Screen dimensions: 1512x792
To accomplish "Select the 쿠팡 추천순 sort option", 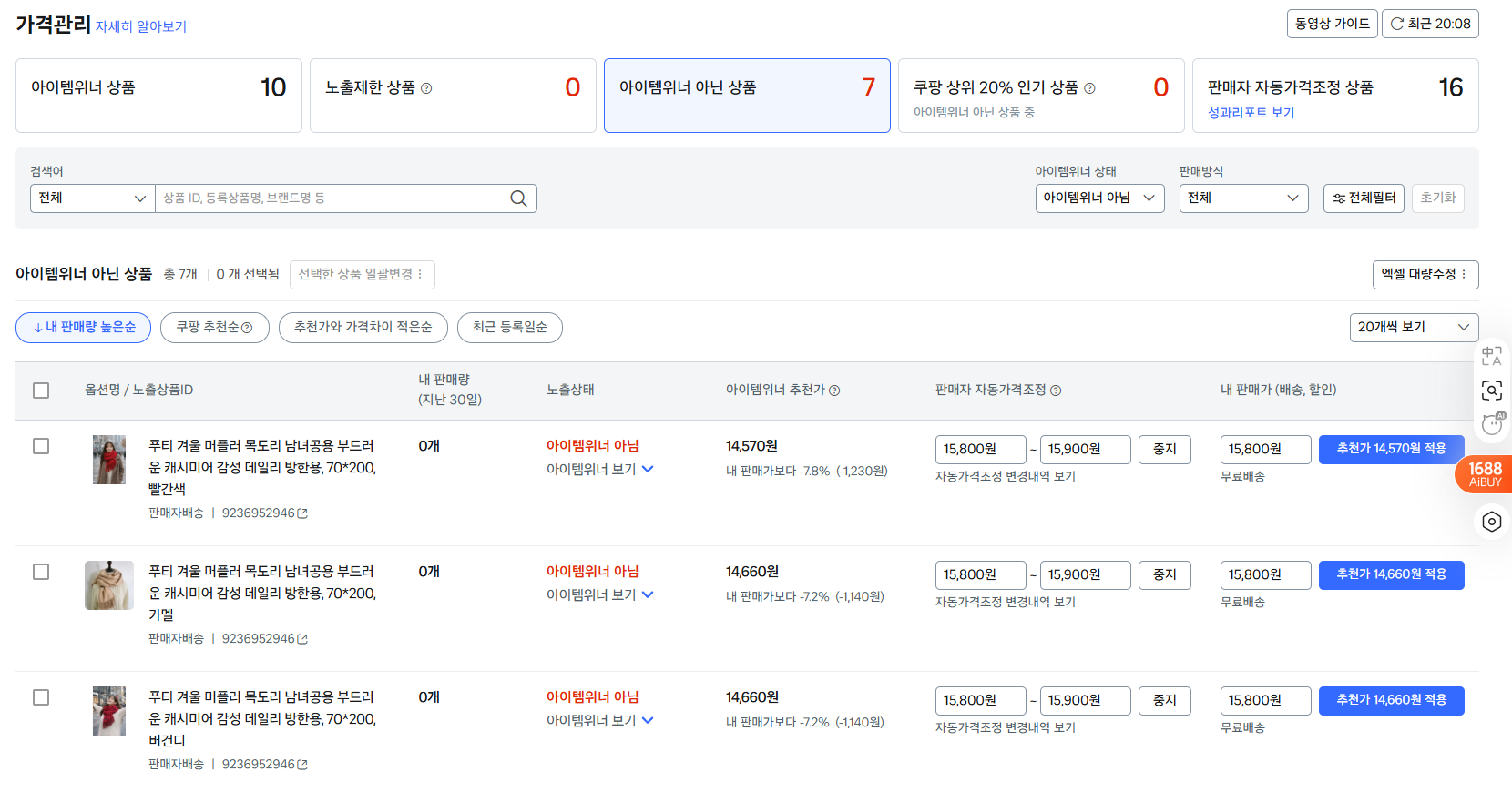I will 214,328.
